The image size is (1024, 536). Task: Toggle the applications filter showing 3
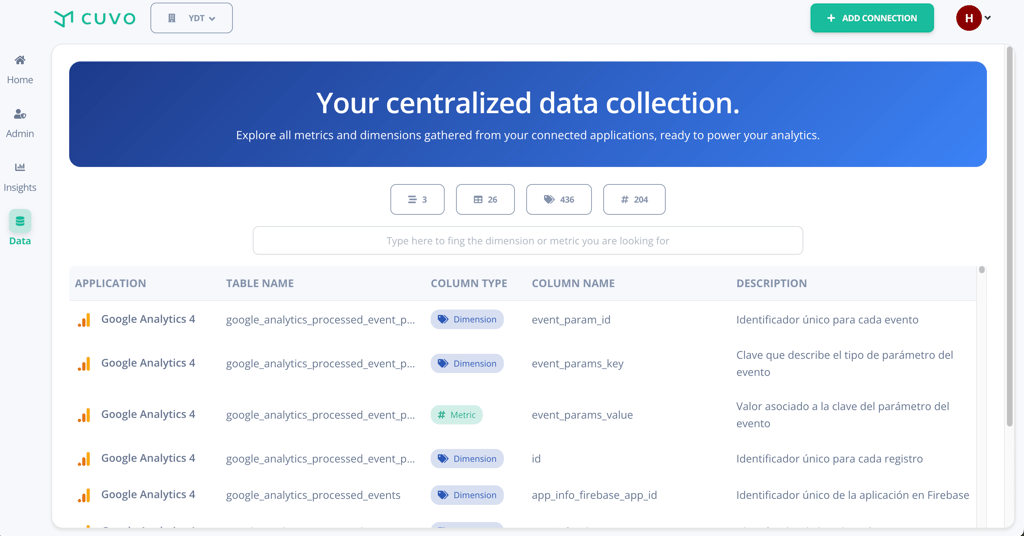coord(417,200)
